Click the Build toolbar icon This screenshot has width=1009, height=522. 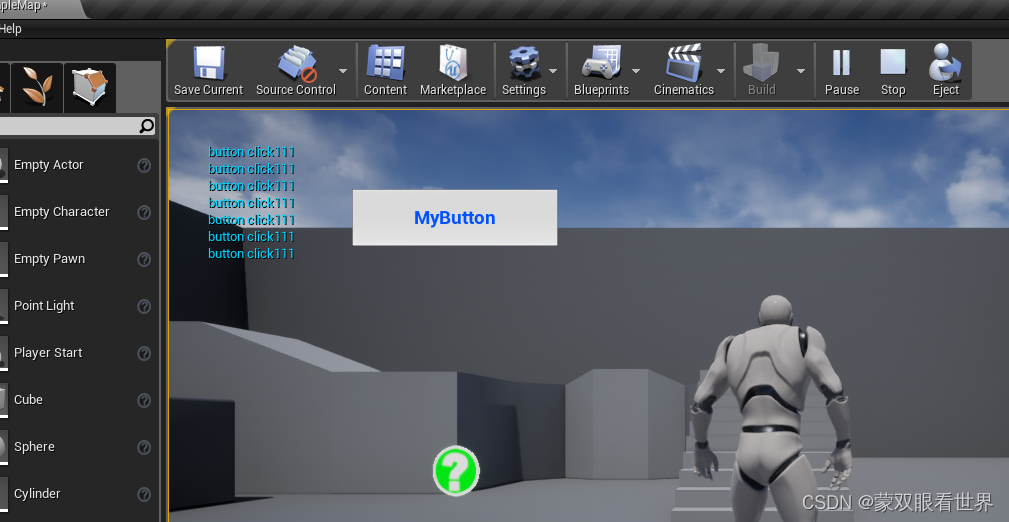click(762, 63)
